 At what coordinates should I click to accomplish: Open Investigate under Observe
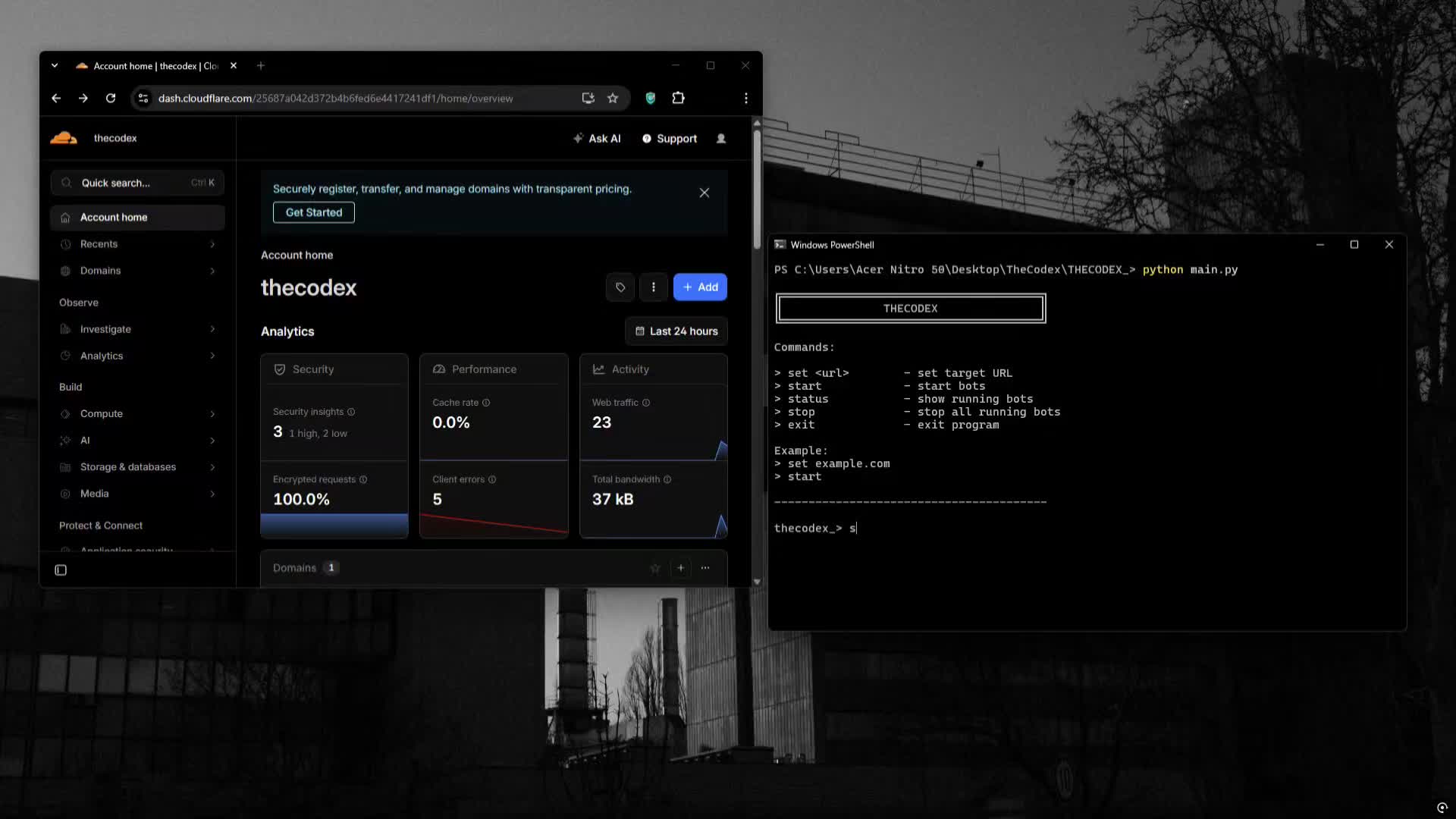[x=105, y=329]
